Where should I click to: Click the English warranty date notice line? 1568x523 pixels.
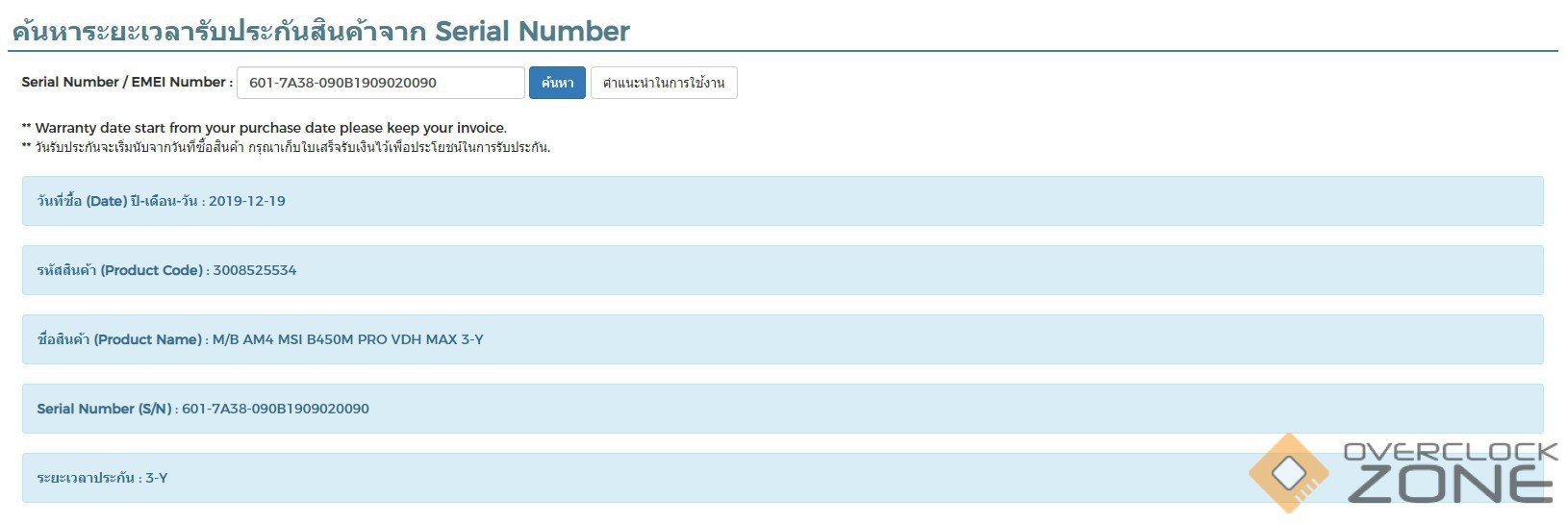(265, 128)
